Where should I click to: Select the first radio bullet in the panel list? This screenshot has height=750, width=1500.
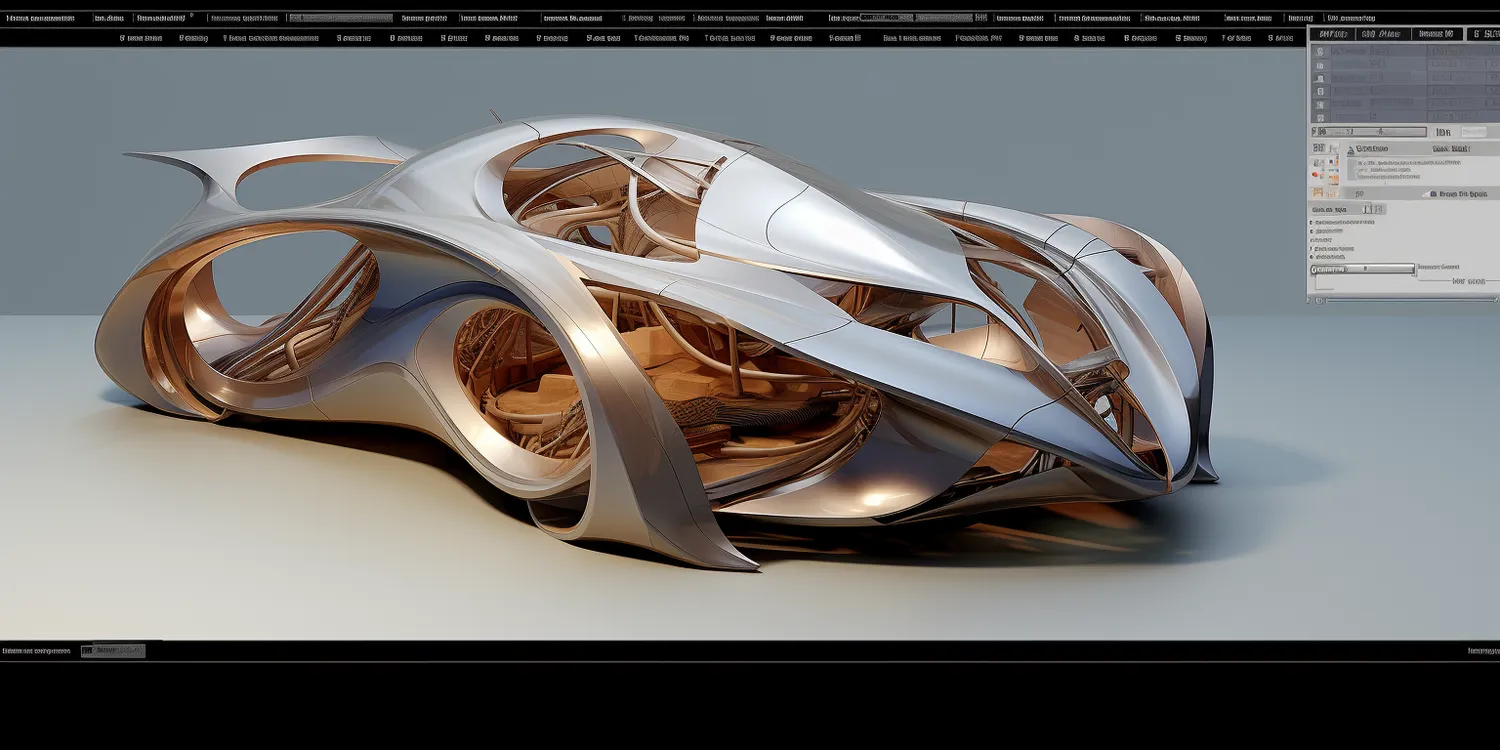coord(1311,222)
